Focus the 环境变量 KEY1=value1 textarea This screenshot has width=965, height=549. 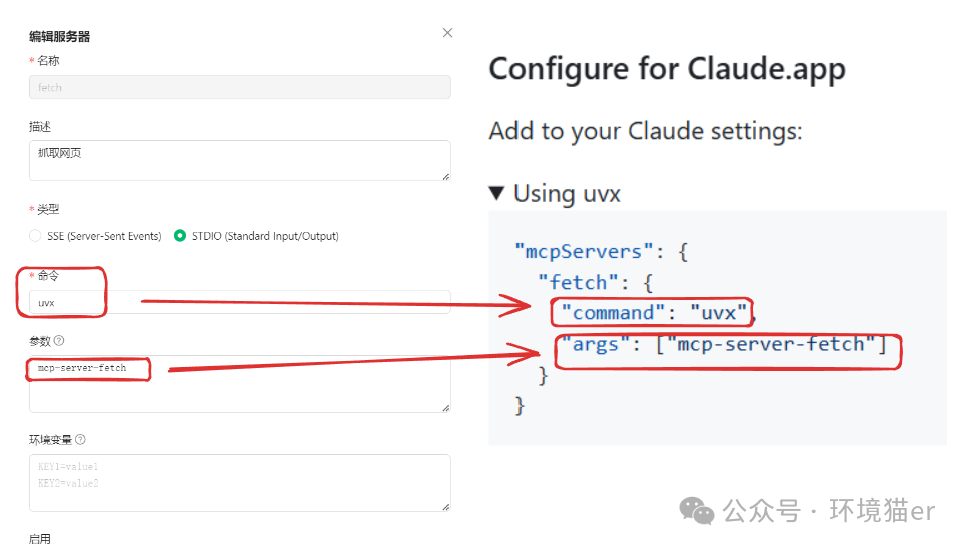point(239,482)
